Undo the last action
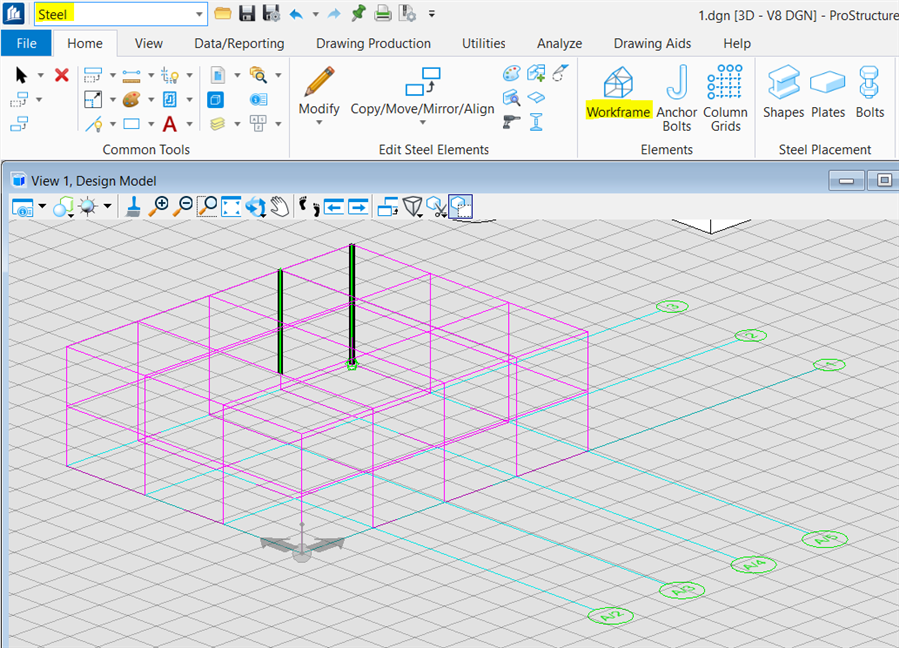 [x=296, y=14]
